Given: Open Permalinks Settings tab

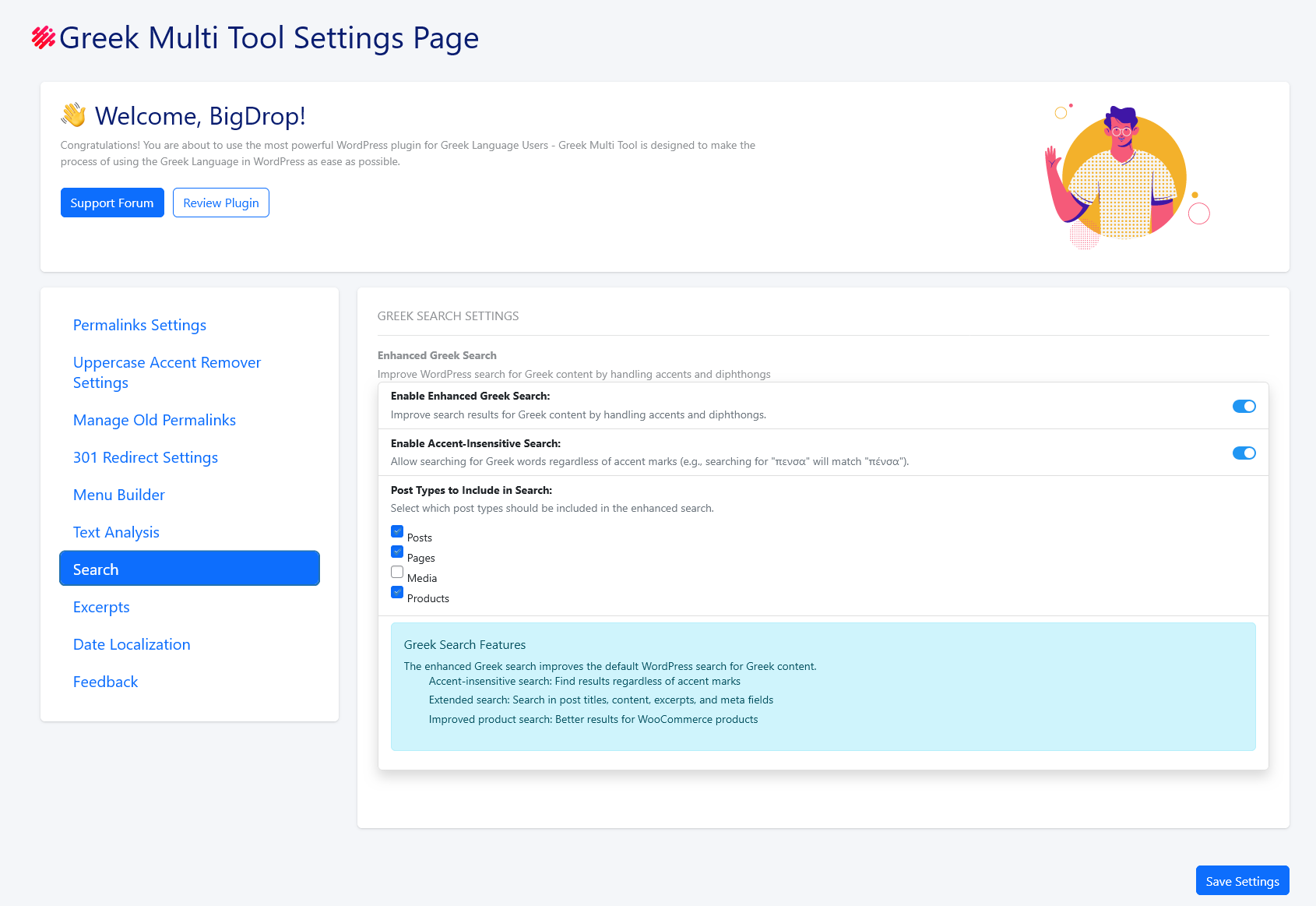Looking at the screenshot, I should tap(139, 325).
